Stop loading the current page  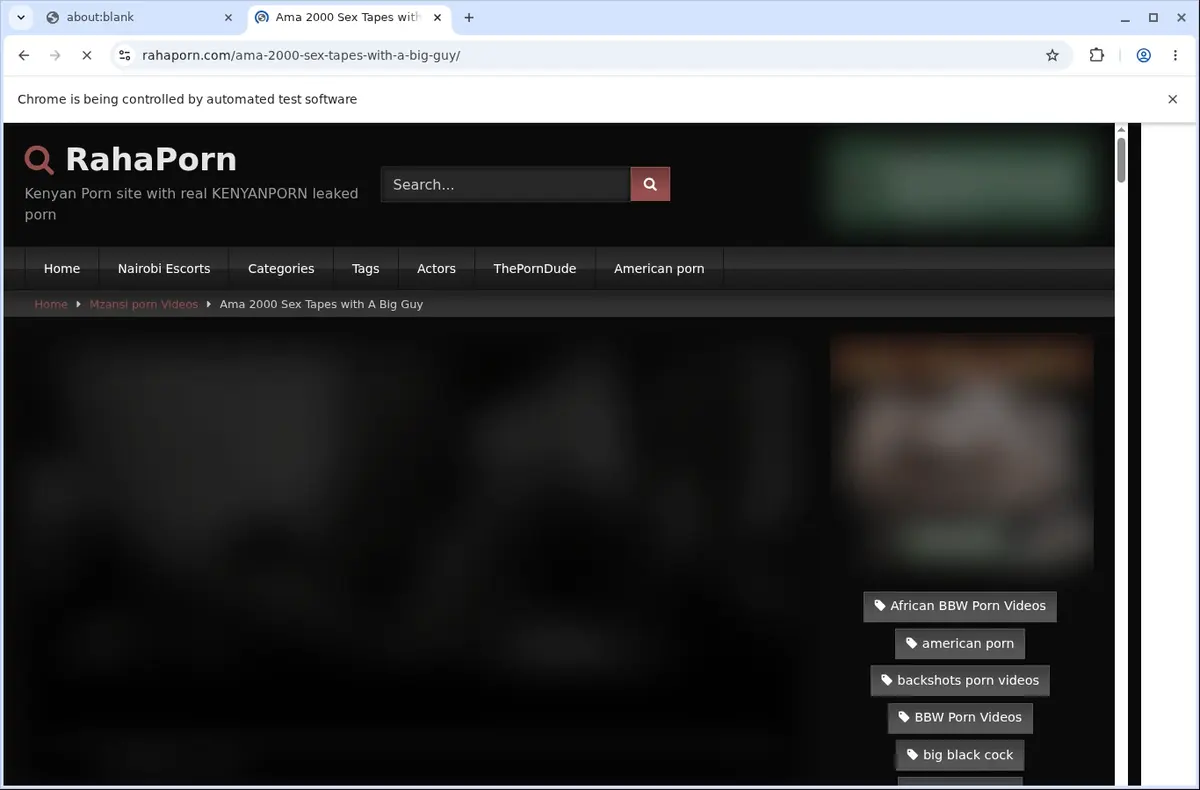[86, 56]
